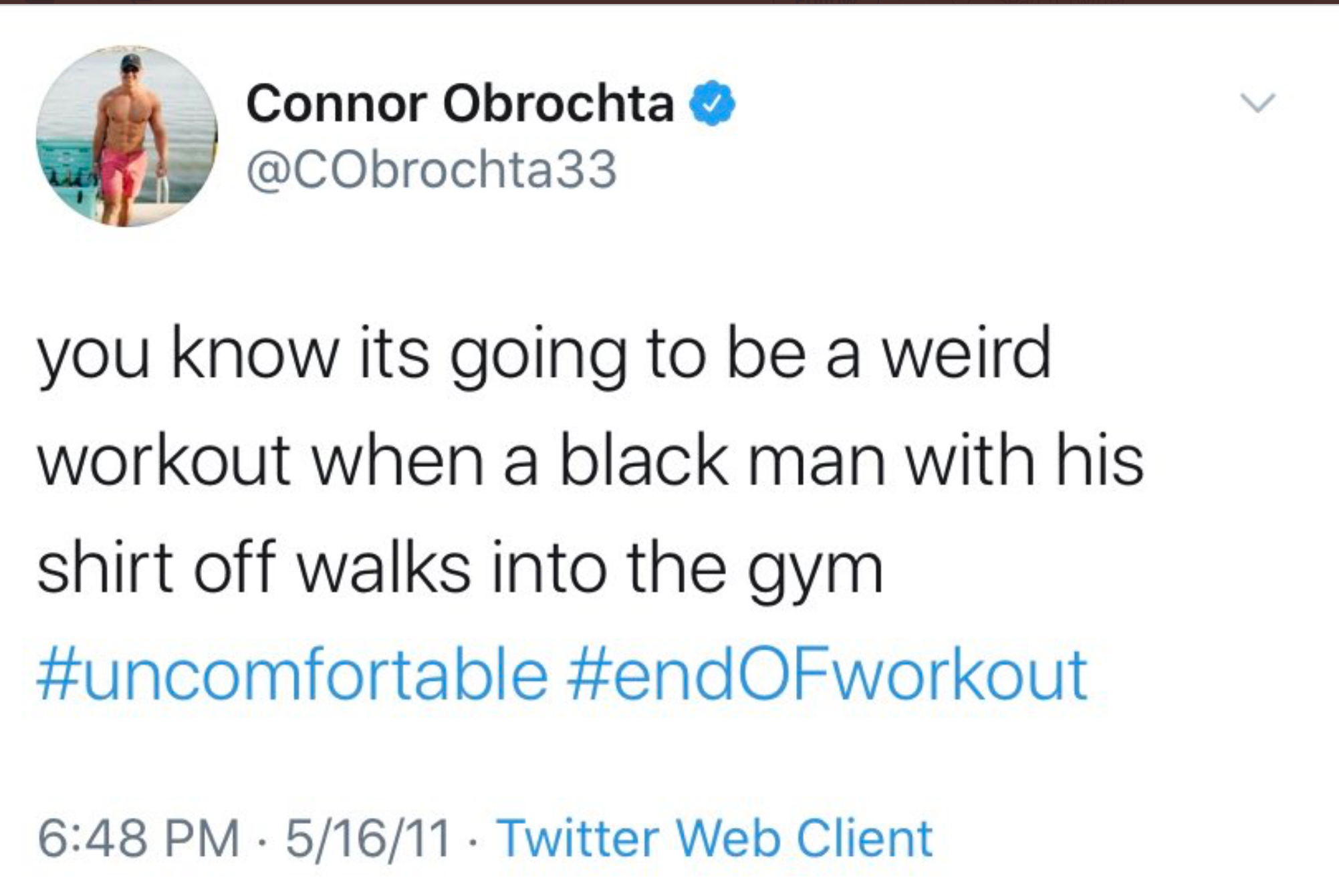The height and width of the screenshot is (896, 1339).
Task: Click the 6:48 PM timestamp
Action: pyautogui.click(x=138, y=838)
